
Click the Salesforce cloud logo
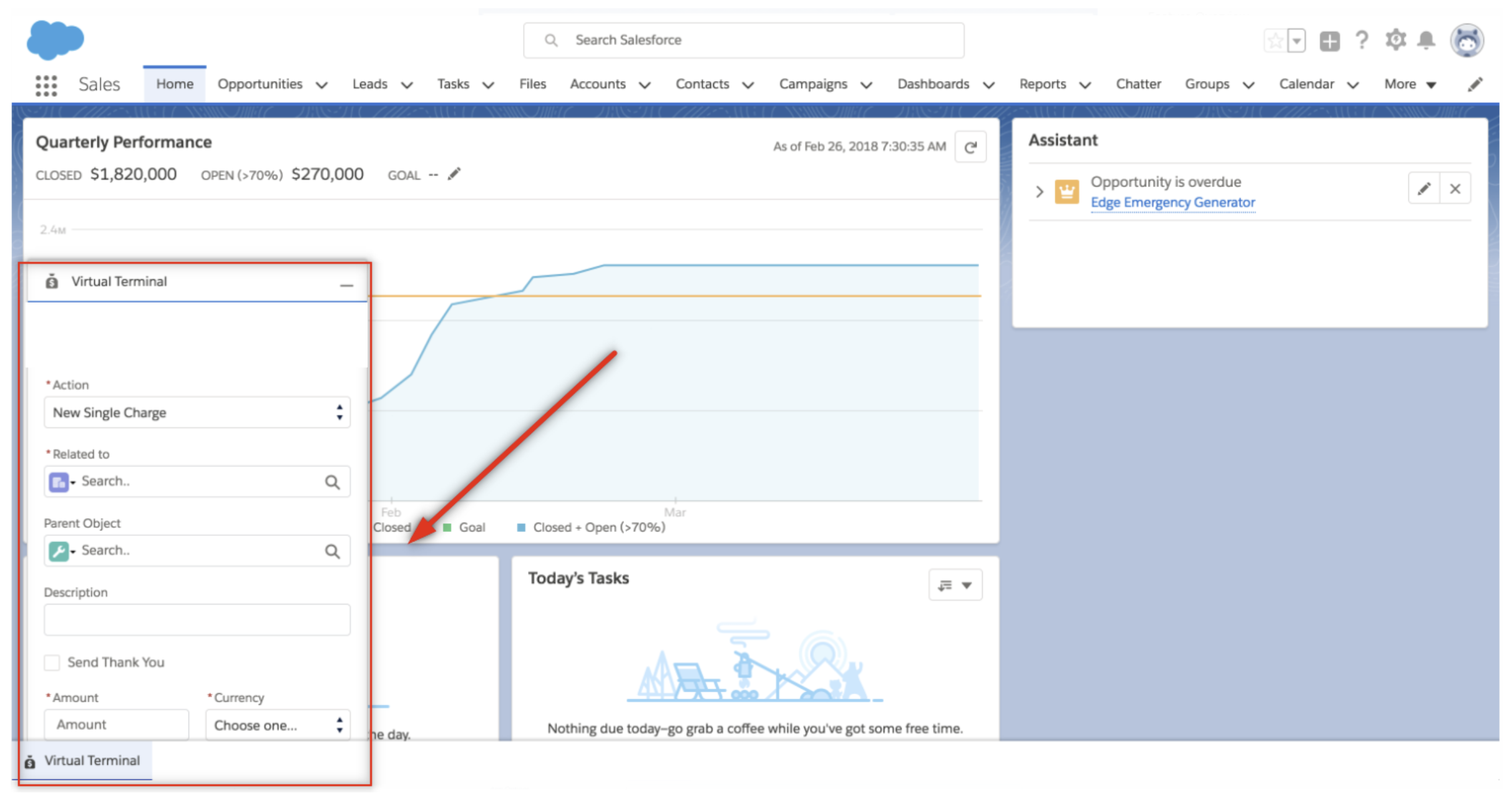click(55, 40)
